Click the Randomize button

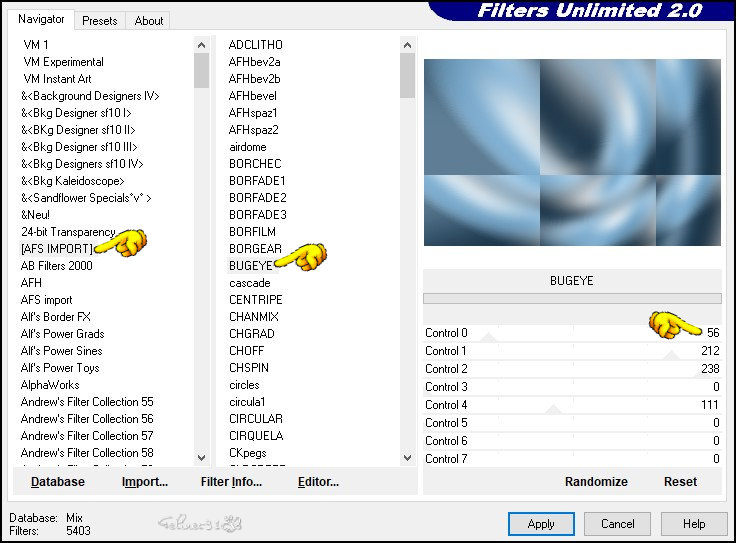point(596,482)
